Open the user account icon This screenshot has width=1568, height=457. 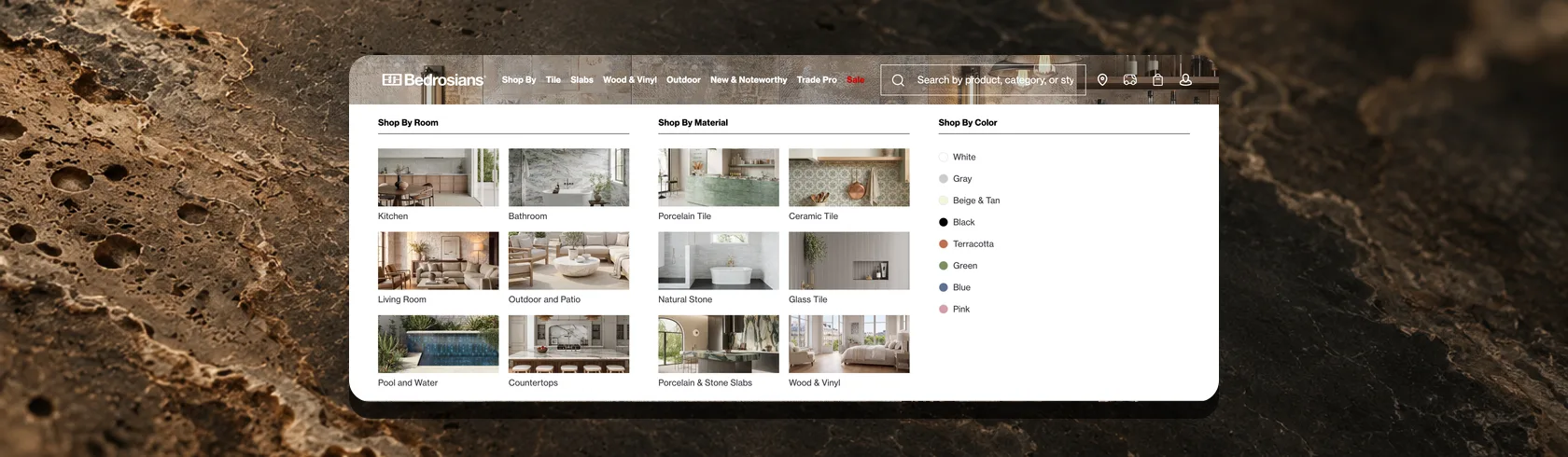click(x=1185, y=80)
